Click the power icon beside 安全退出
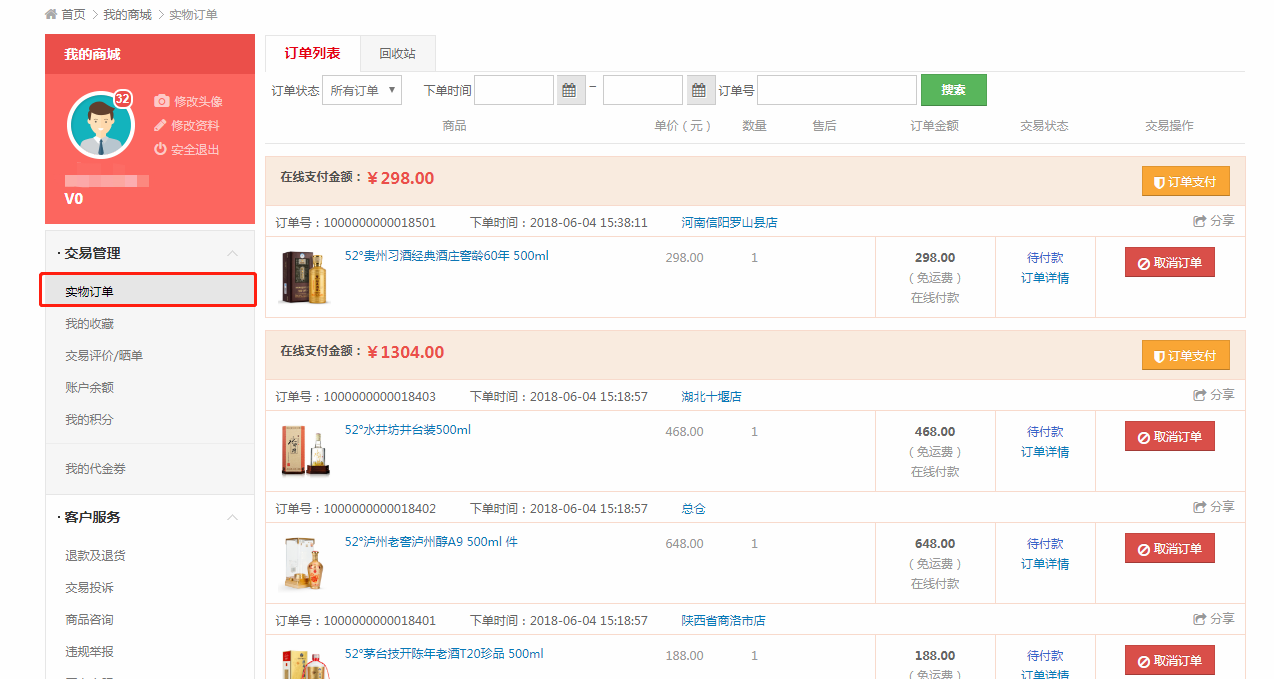This screenshot has height=679, width=1274. [x=160, y=149]
